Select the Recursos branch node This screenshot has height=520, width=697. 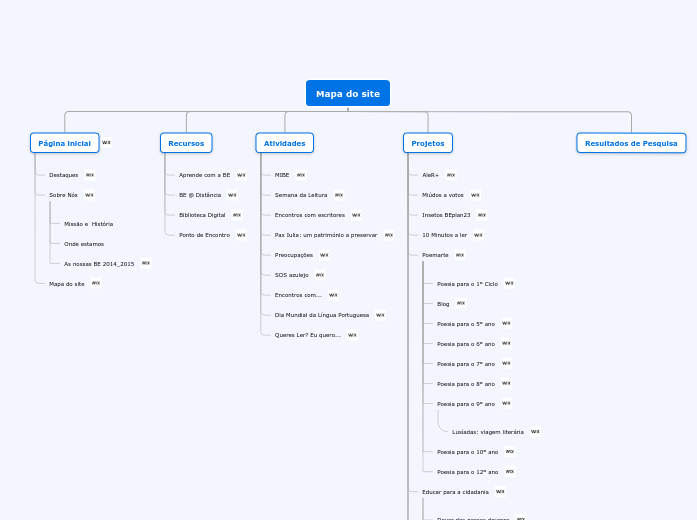click(x=186, y=143)
